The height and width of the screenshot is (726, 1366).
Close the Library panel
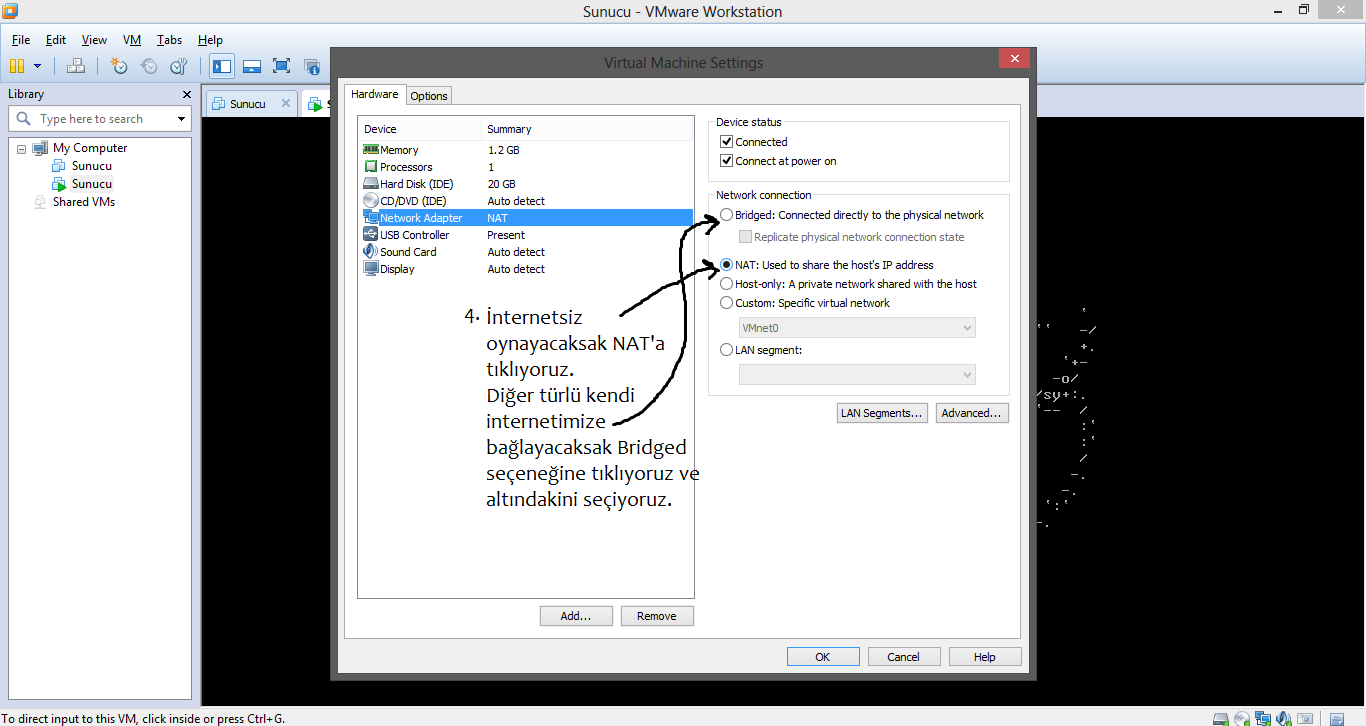point(186,94)
